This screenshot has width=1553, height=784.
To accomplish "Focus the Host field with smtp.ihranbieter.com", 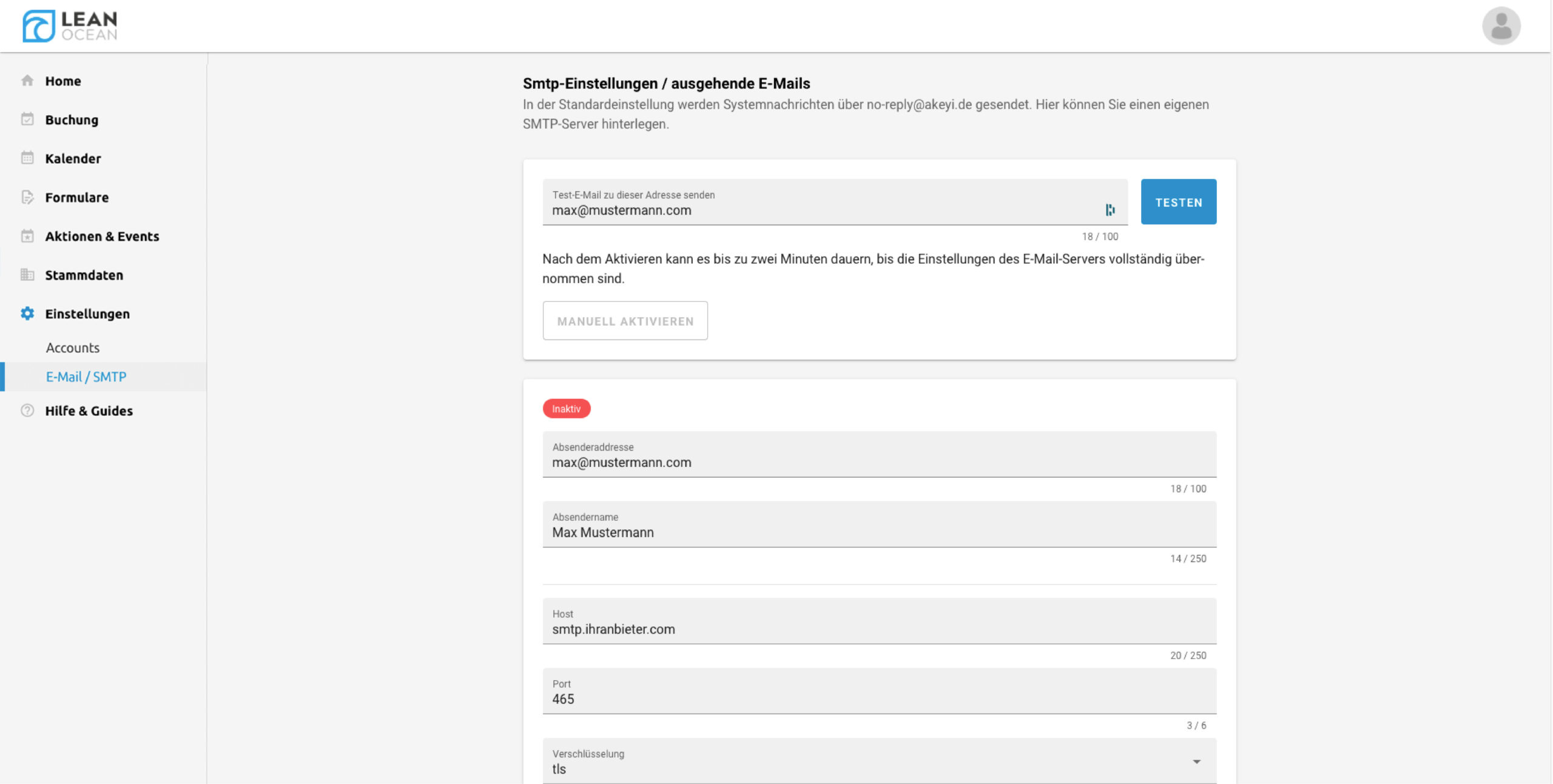I will 878,629.
